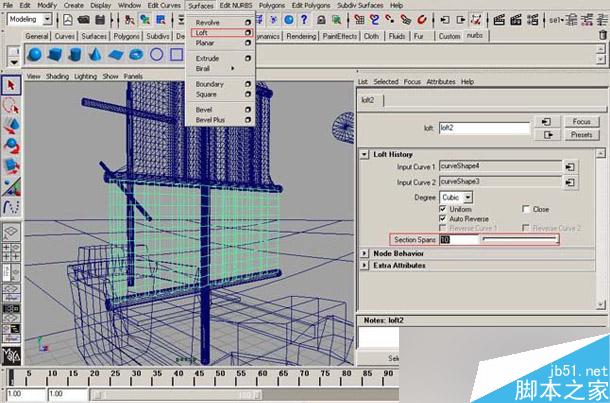Enable the Close checkbox

point(526,209)
